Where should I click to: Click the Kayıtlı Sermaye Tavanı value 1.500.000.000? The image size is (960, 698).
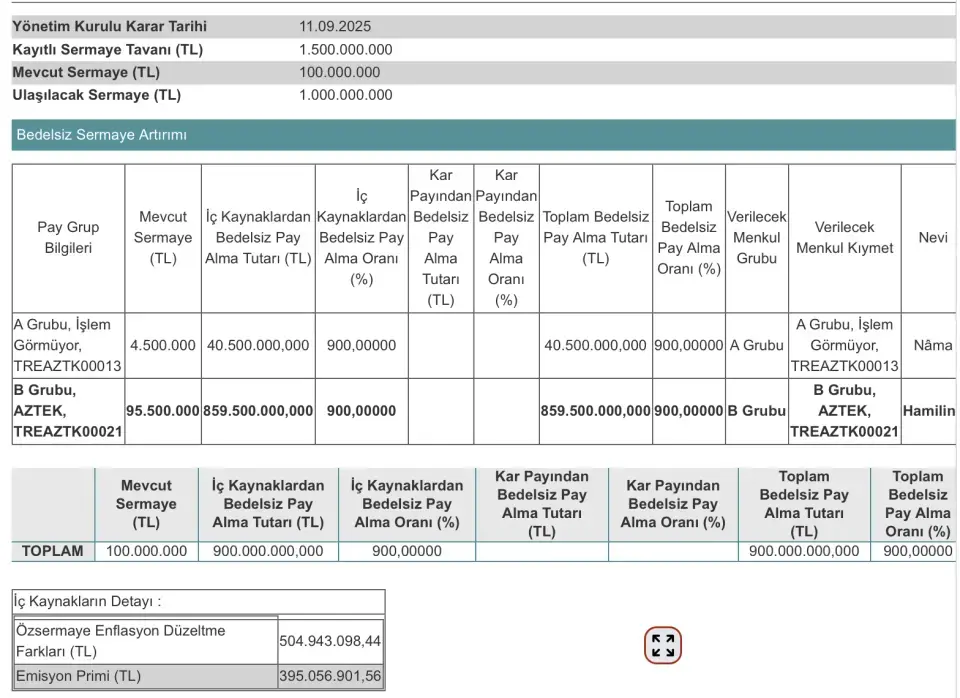pyautogui.click(x=345, y=49)
